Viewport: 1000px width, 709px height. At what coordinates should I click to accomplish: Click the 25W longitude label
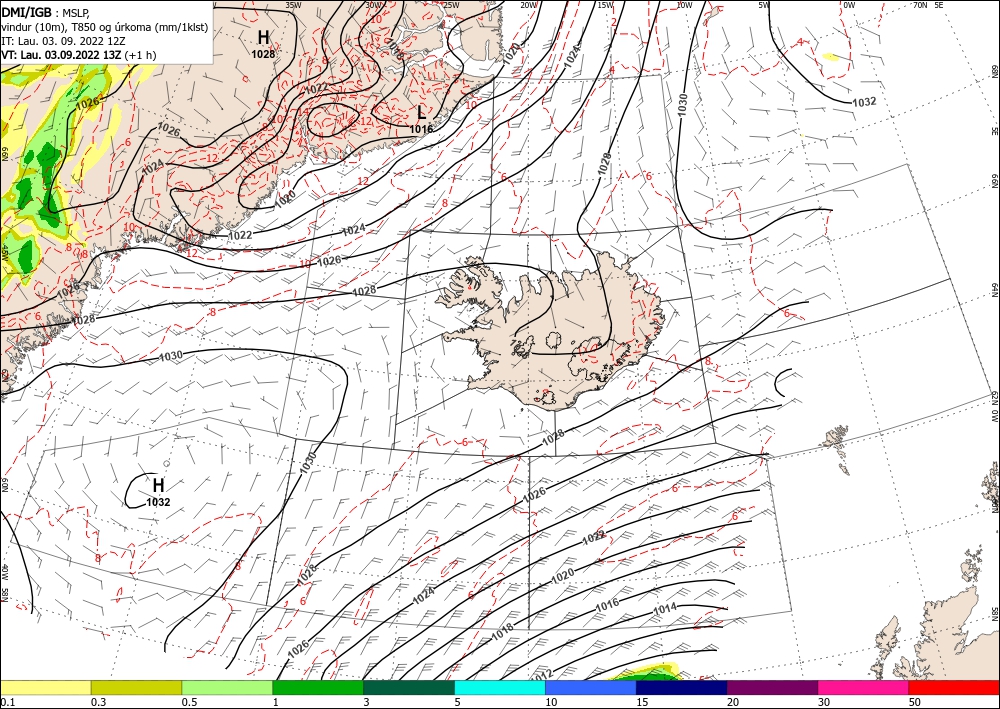[x=451, y=4]
